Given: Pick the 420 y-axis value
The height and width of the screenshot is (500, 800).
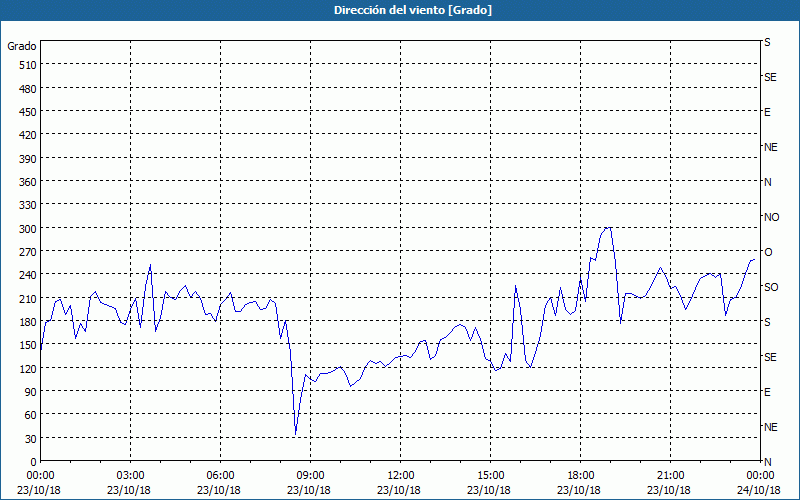Looking at the screenshot, I should click(x=28, y=135).
